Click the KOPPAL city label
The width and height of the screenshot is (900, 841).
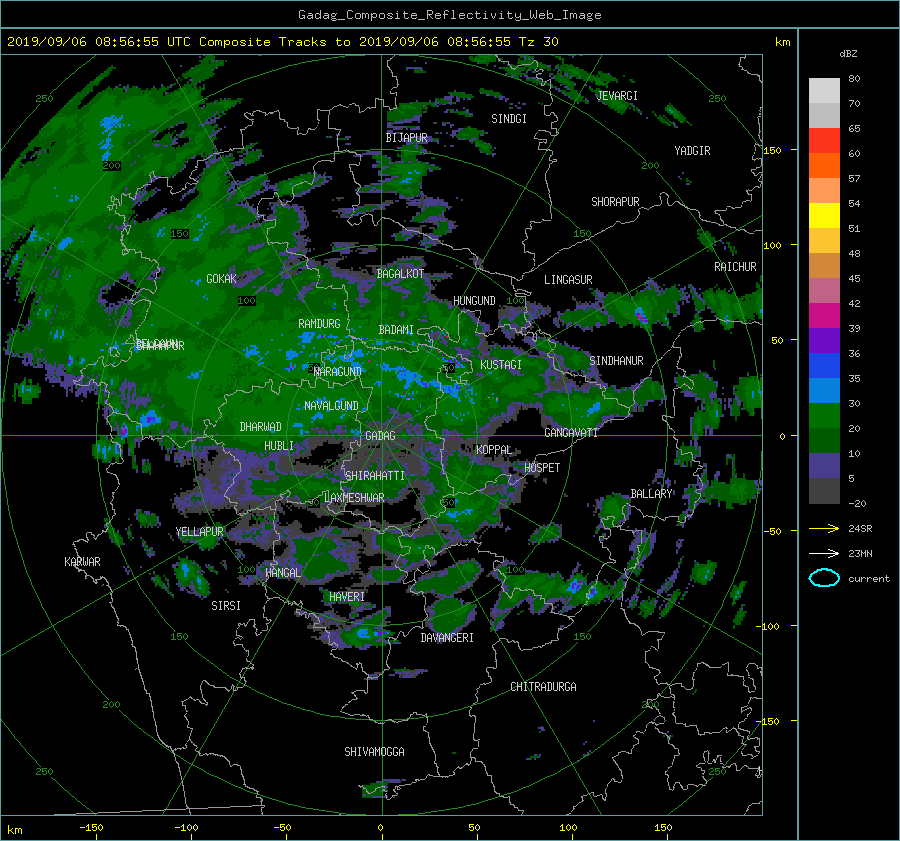494,450
